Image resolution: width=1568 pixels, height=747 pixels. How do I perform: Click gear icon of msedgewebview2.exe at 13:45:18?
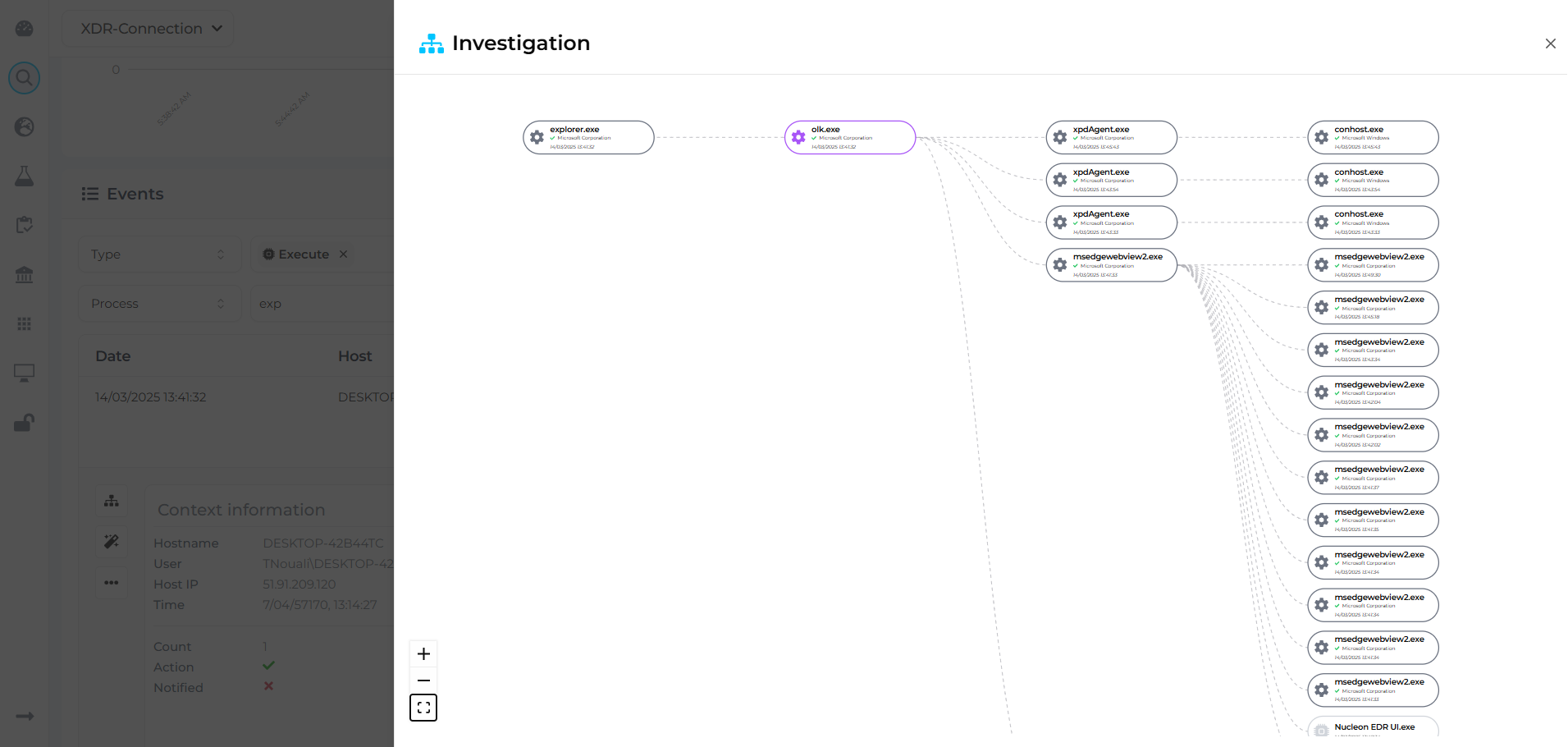click(x=1321, y=307)
